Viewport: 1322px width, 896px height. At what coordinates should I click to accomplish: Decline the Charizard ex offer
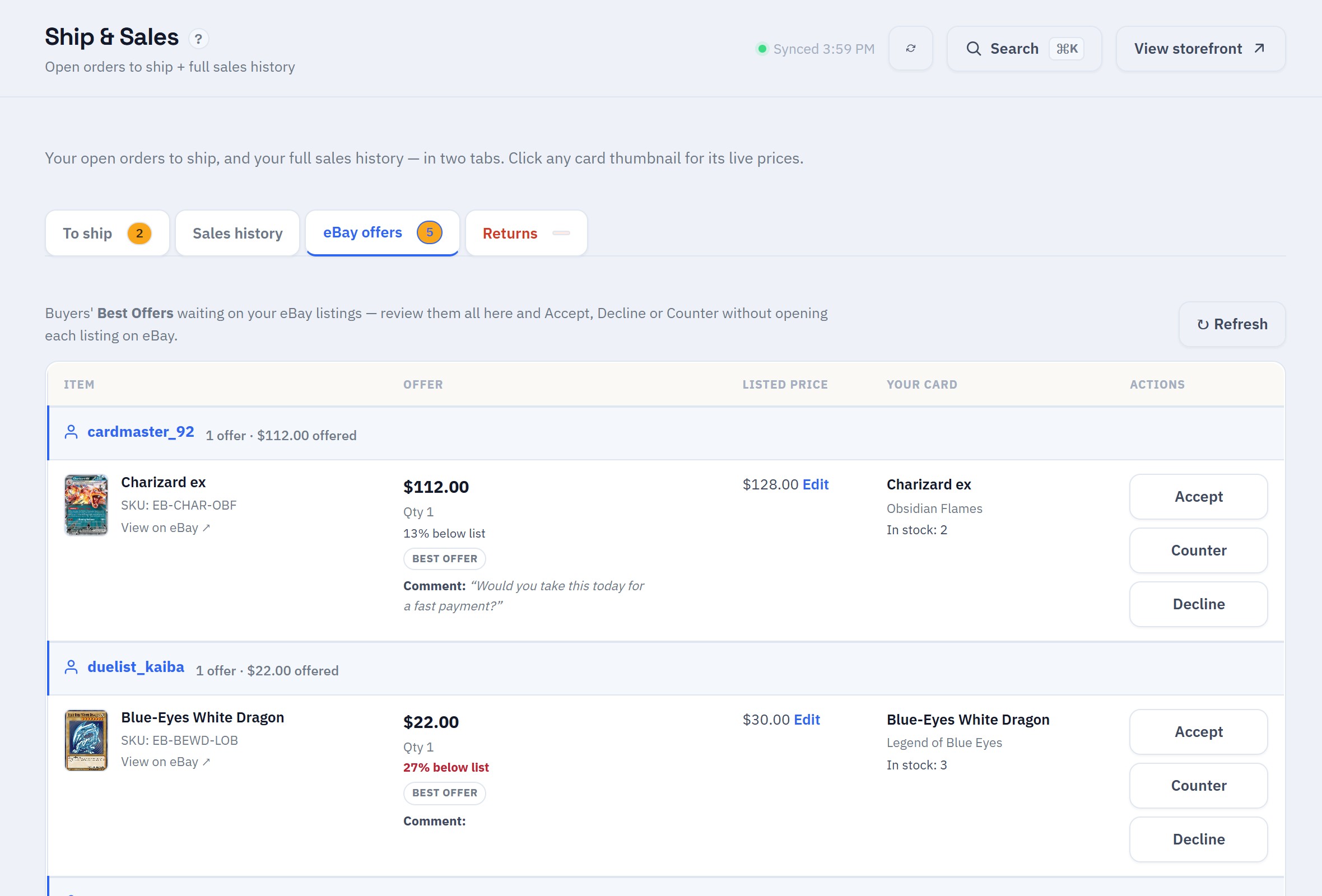coord(1198,604)
